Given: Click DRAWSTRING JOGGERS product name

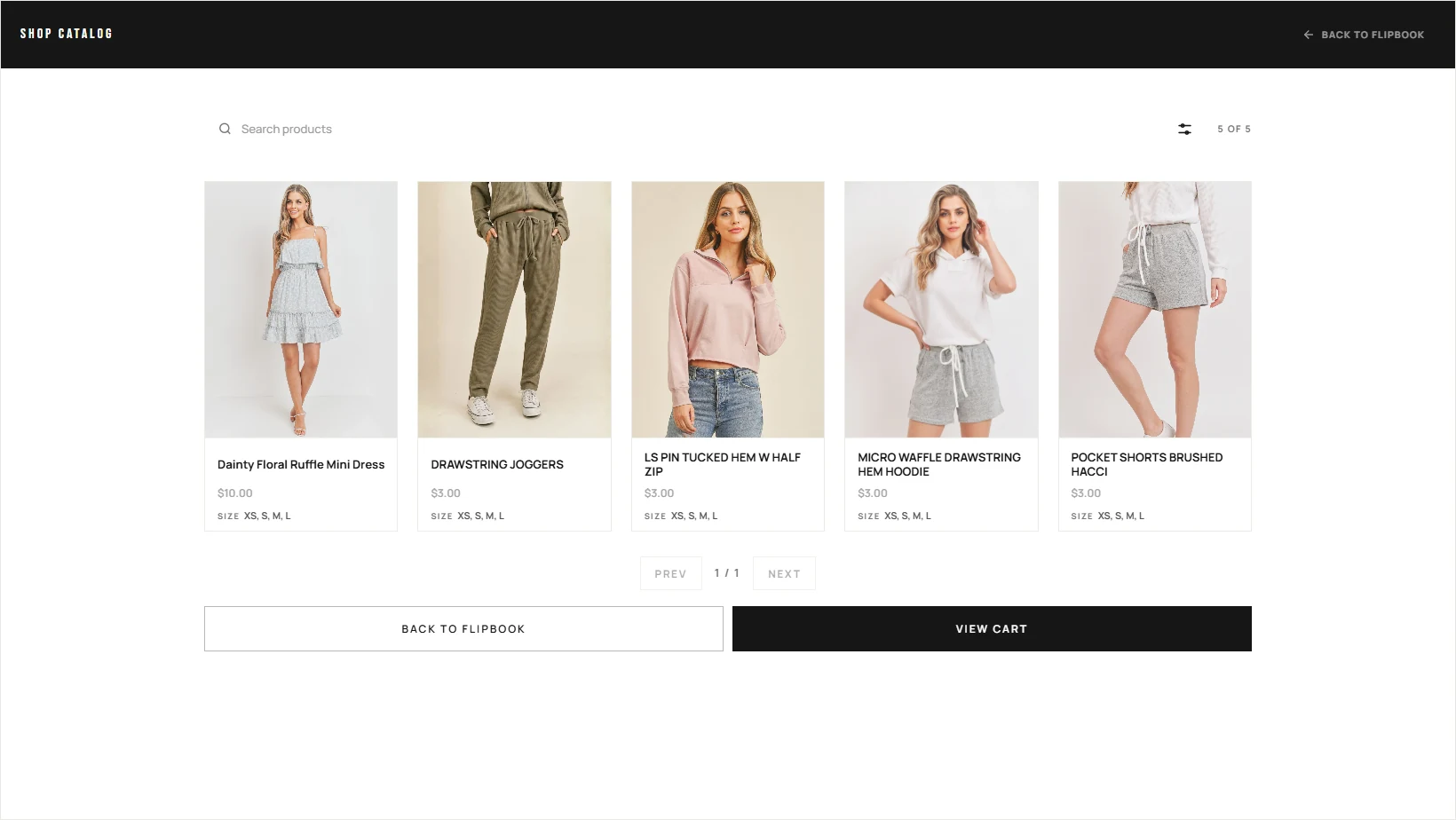Looking at the screenshot, I should (497, 464).
